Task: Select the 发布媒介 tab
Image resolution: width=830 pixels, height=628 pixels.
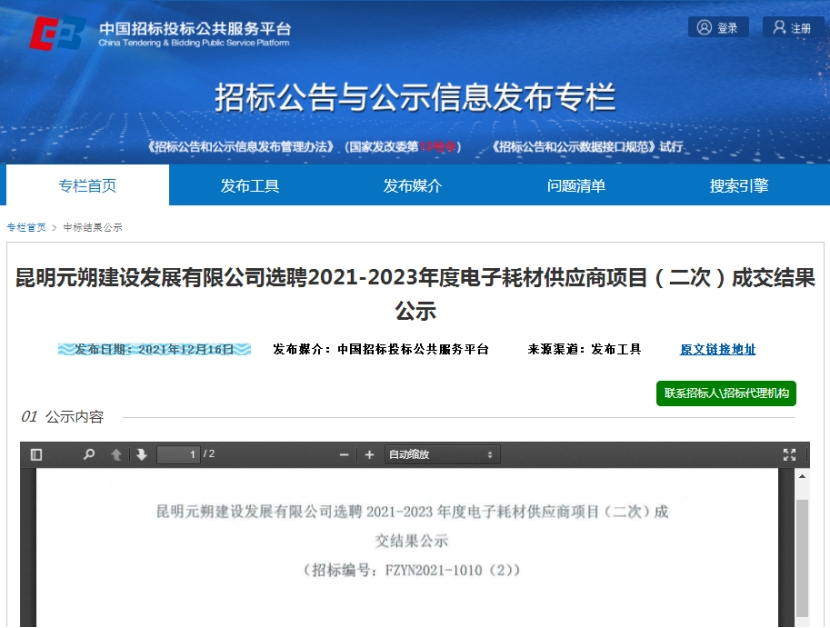Action: click(x=412, y=186)
